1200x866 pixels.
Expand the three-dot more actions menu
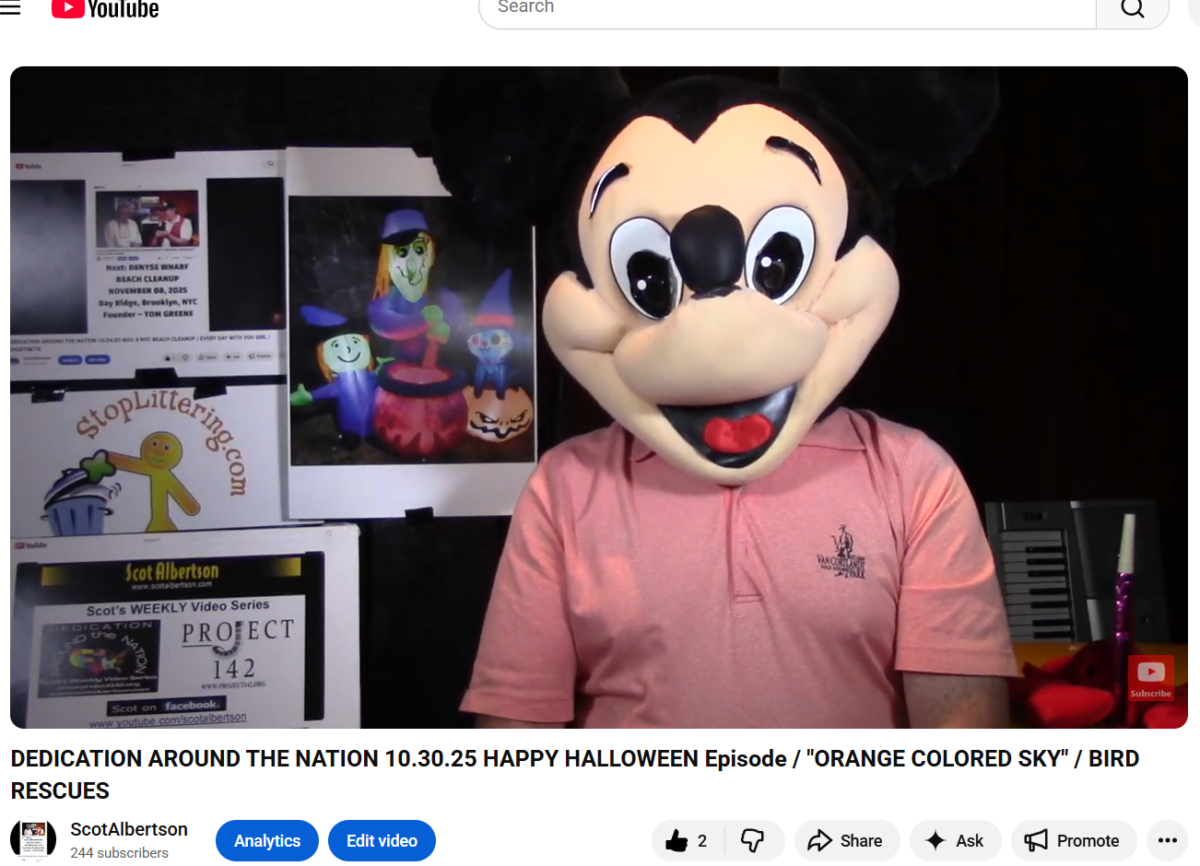coord(1167,841)
